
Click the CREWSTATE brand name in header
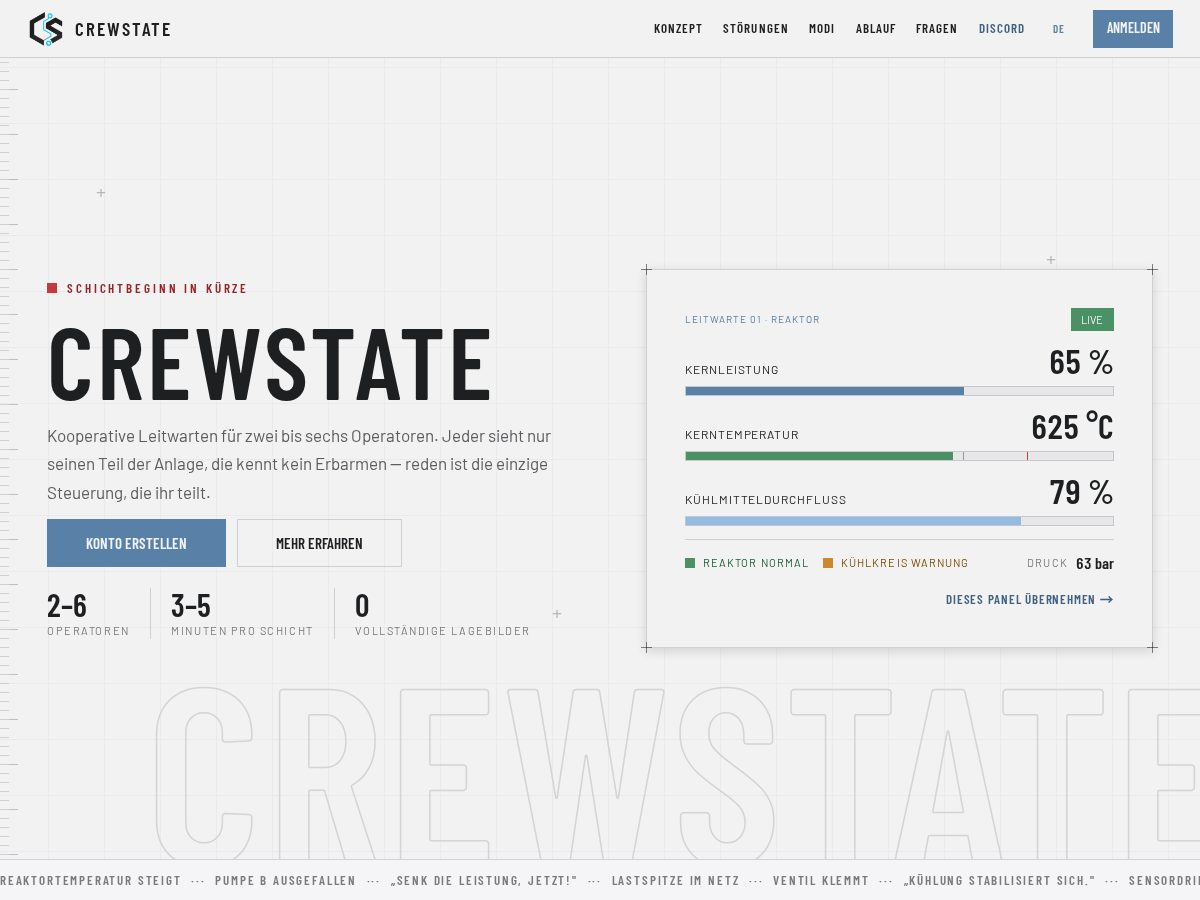click(123, 30)
